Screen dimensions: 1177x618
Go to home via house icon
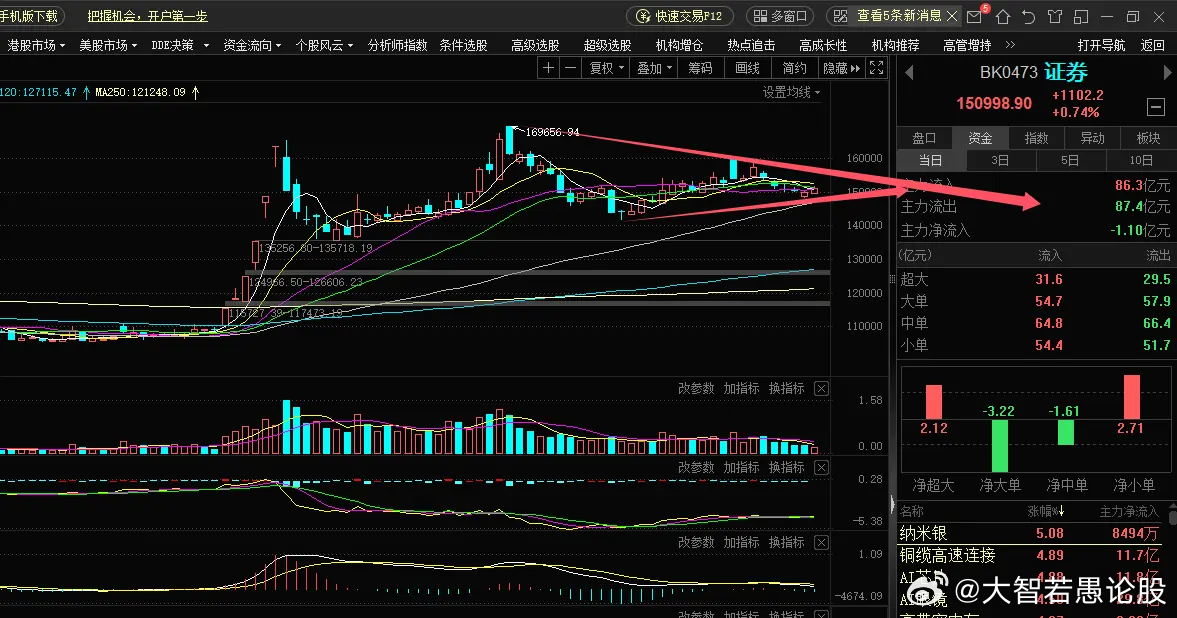point(1003,16)
